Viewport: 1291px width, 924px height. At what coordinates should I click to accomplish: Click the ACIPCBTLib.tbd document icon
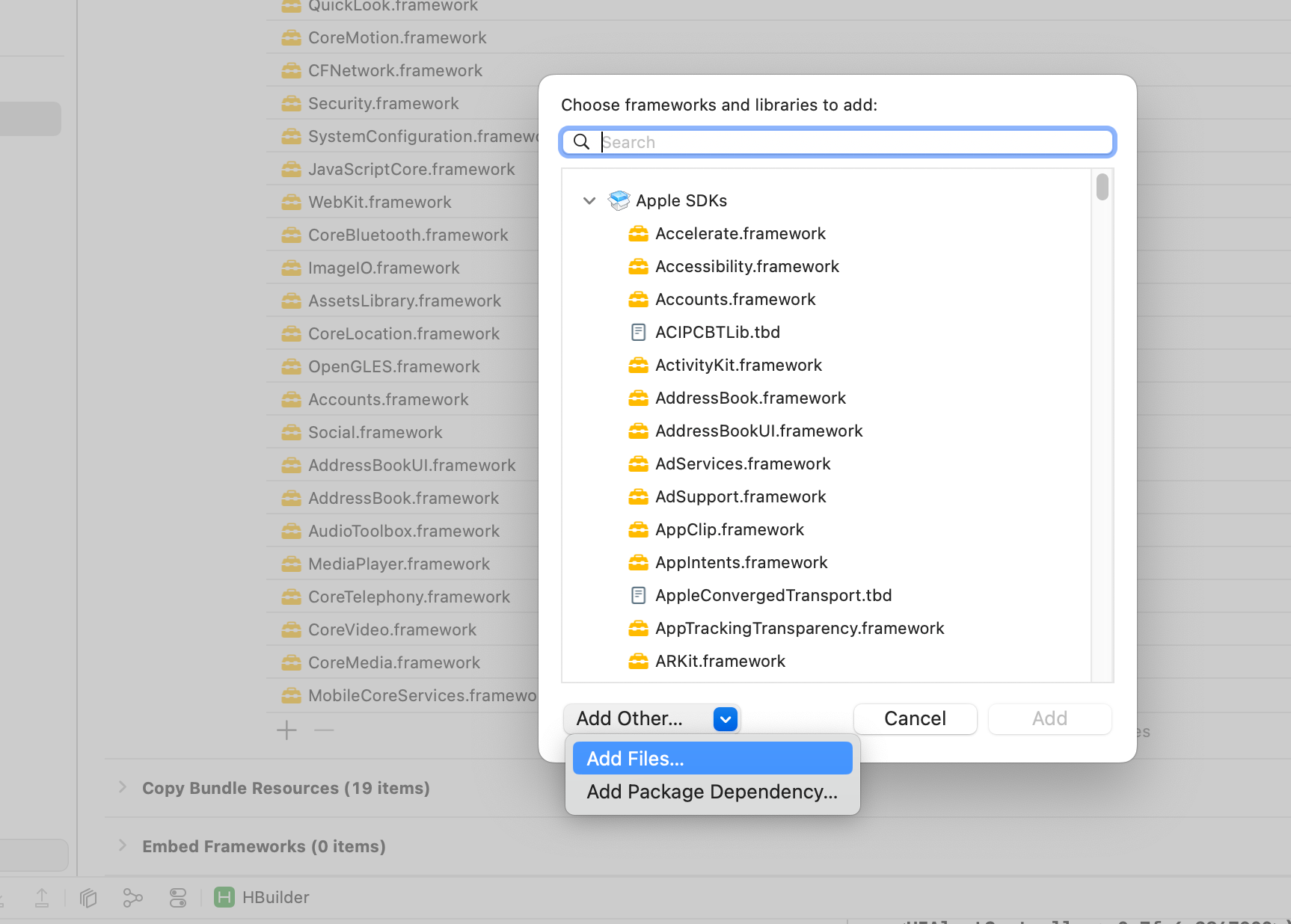coord(638,332)
